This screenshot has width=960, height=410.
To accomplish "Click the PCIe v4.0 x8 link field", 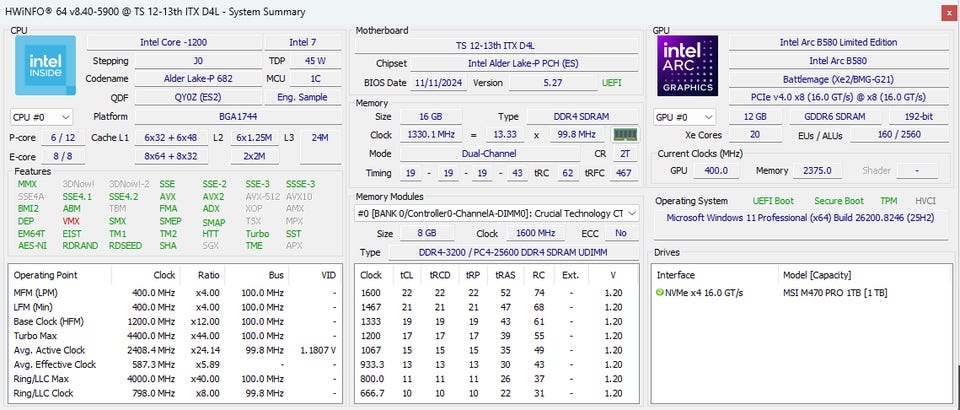I will coord(838,97).
